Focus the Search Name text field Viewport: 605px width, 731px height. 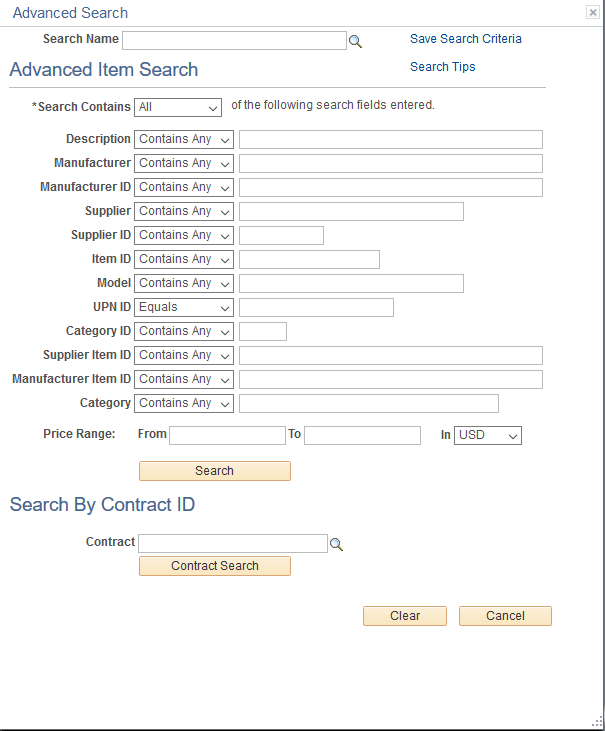(x=234, y=40)
